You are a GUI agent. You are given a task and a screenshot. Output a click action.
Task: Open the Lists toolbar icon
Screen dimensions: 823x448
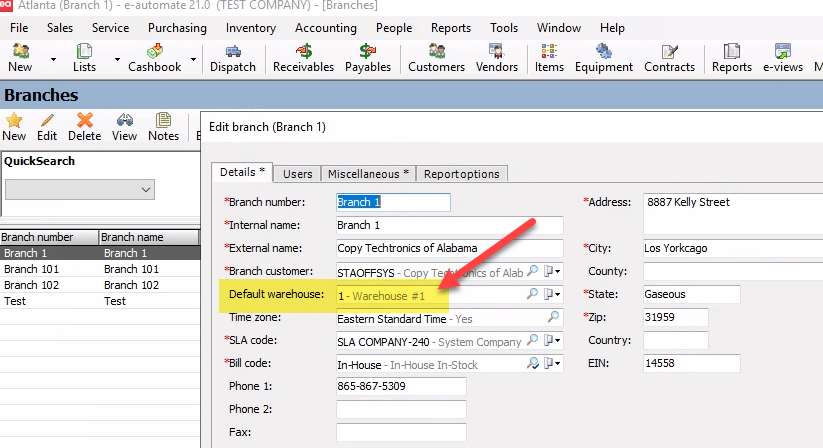click(85, 58)
